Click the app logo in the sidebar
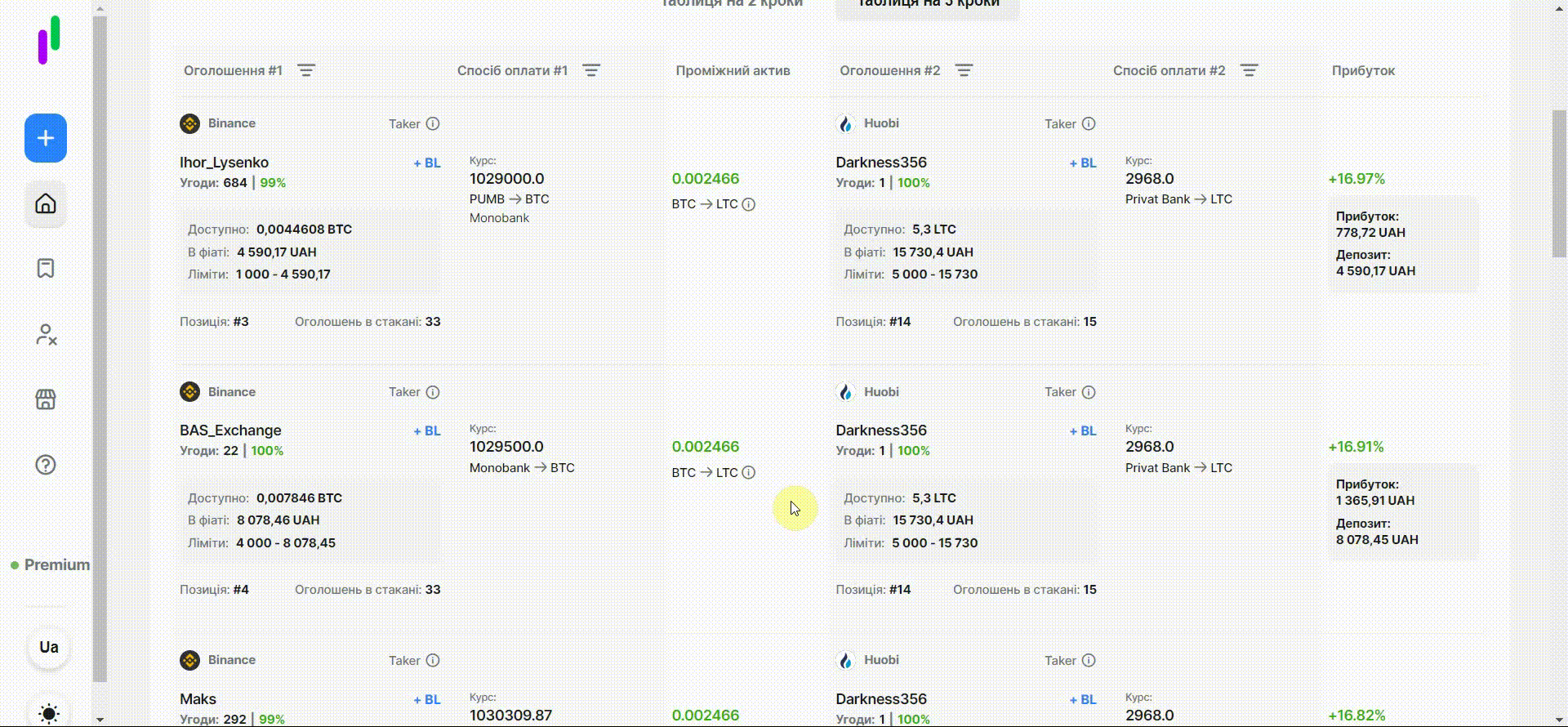 pyautogui.click(x=49, y=39)
